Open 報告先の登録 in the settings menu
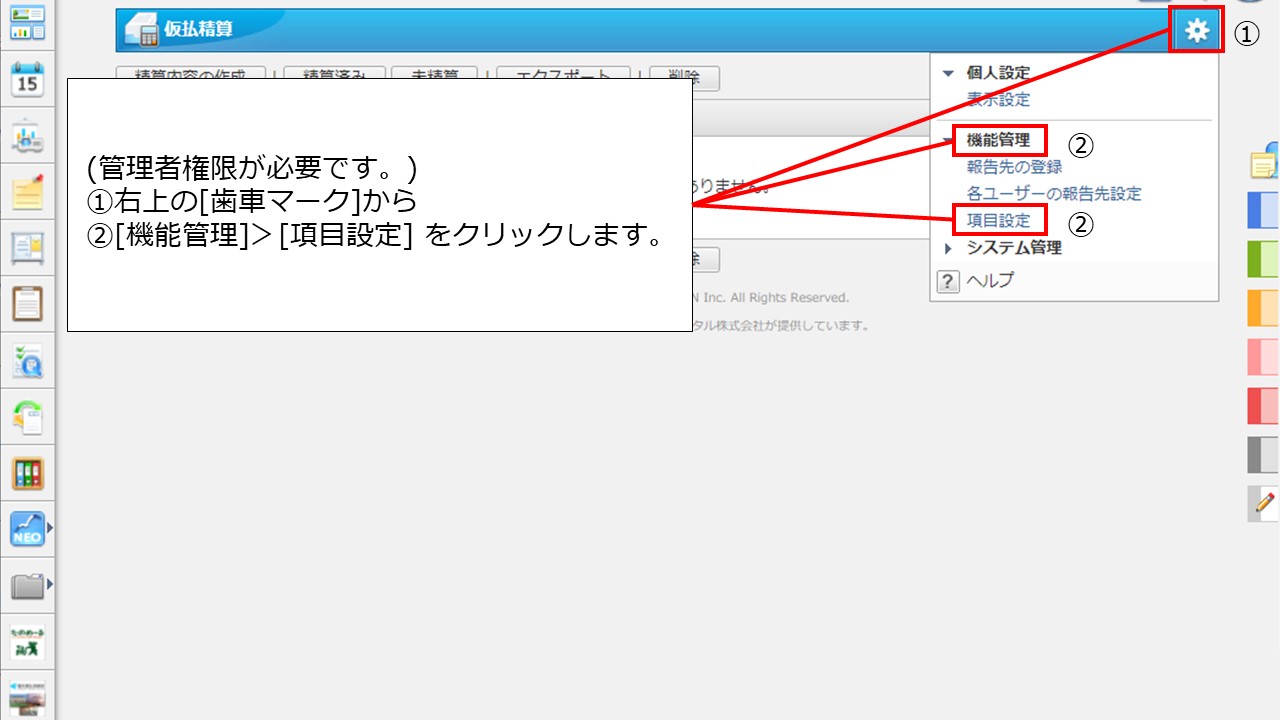 [1014, 167]
